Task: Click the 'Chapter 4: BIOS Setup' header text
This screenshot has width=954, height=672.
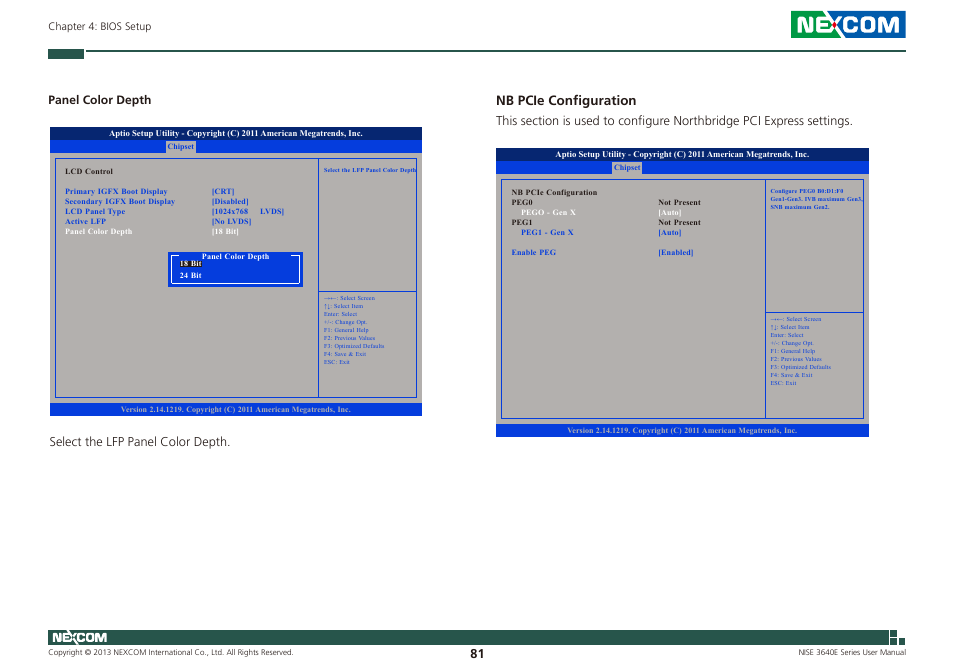Action: point(100,26)
